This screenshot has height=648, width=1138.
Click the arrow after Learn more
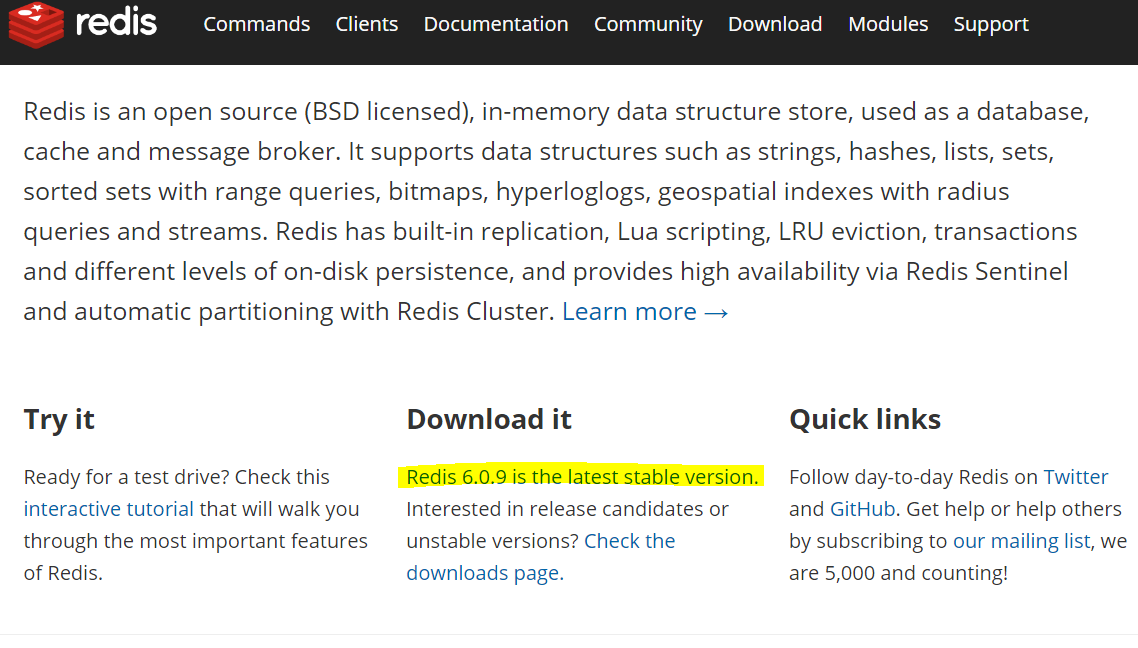coord(718,311)
